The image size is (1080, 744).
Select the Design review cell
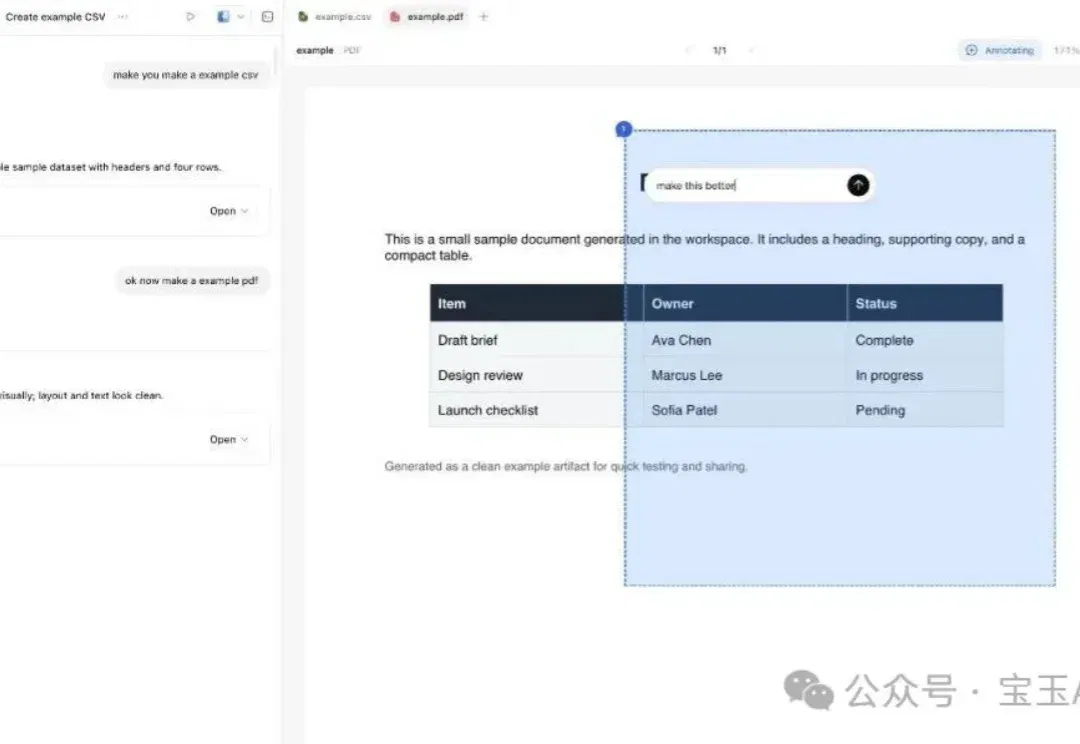[x=536, y=375]
